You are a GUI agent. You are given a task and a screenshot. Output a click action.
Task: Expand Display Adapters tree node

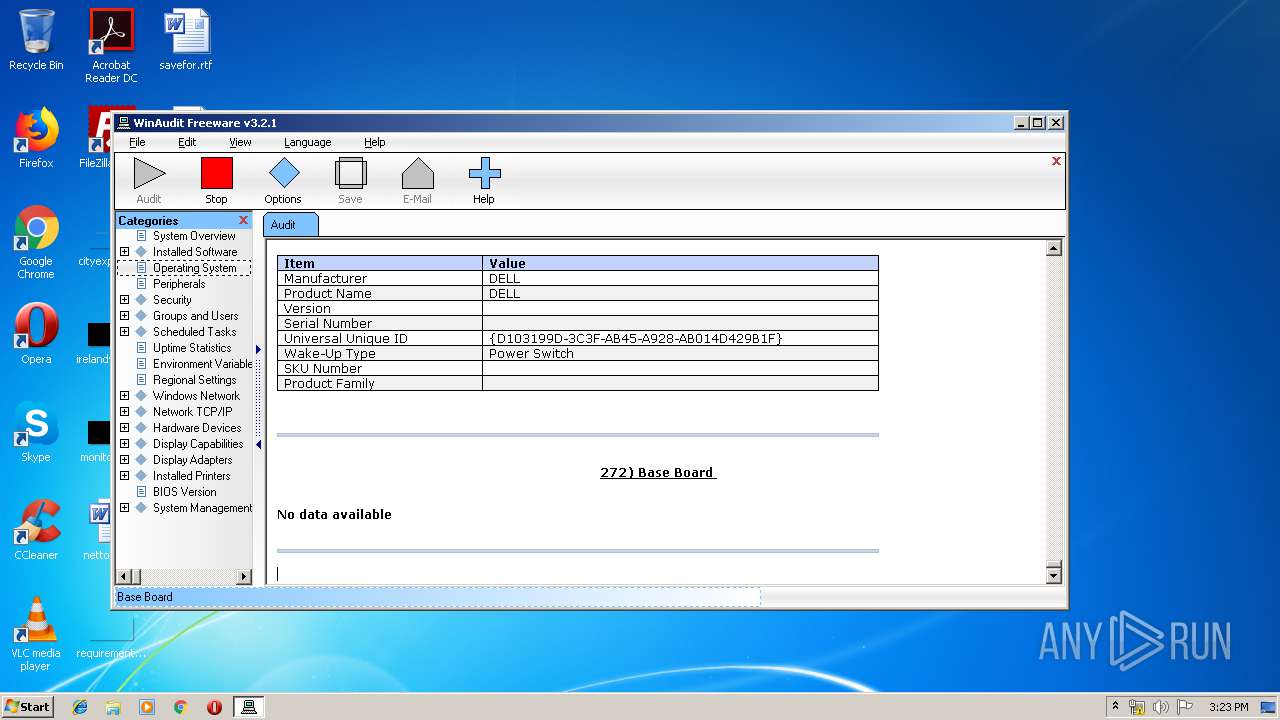124,460
